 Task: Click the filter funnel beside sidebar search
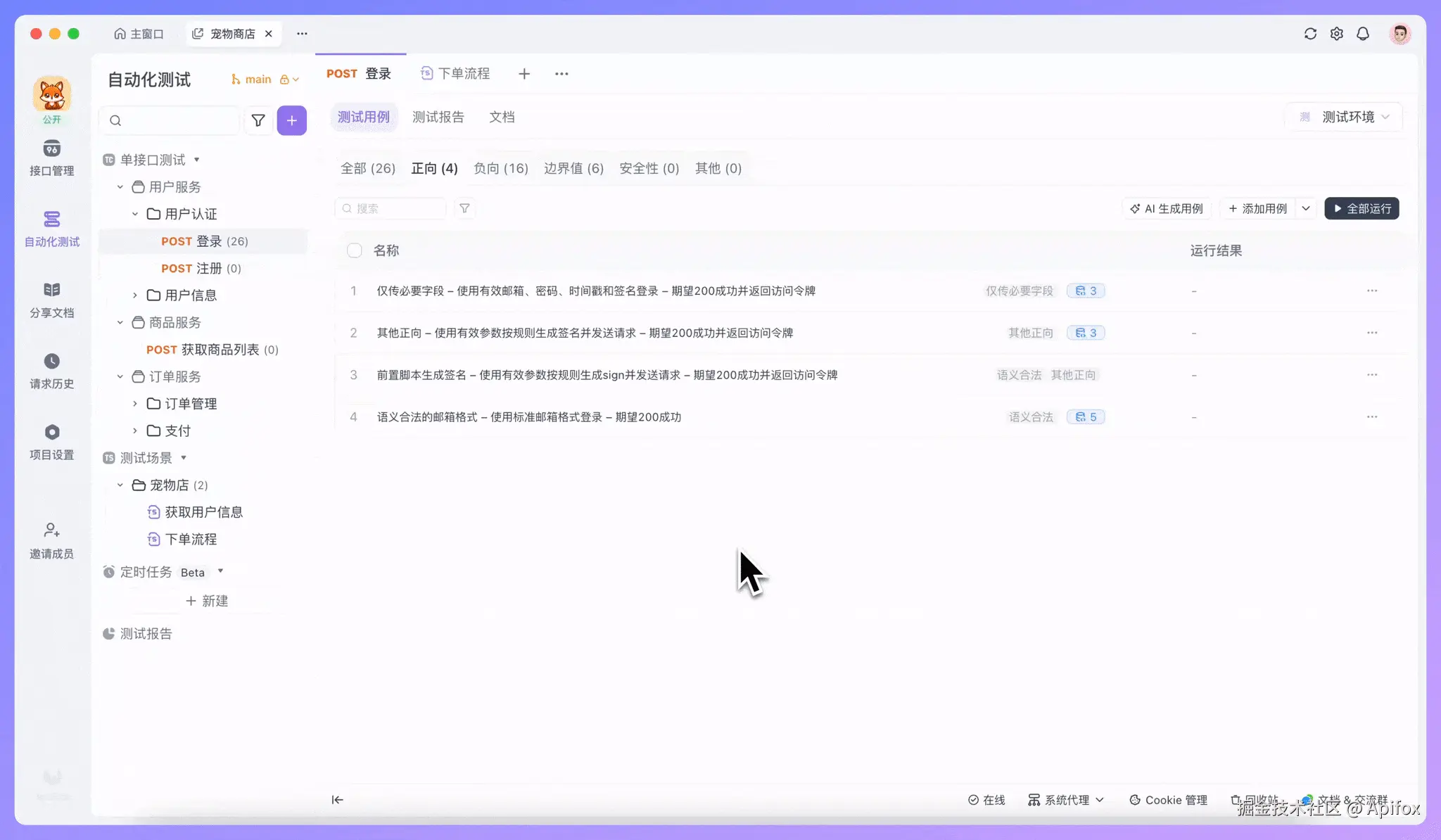coord(258,121)
